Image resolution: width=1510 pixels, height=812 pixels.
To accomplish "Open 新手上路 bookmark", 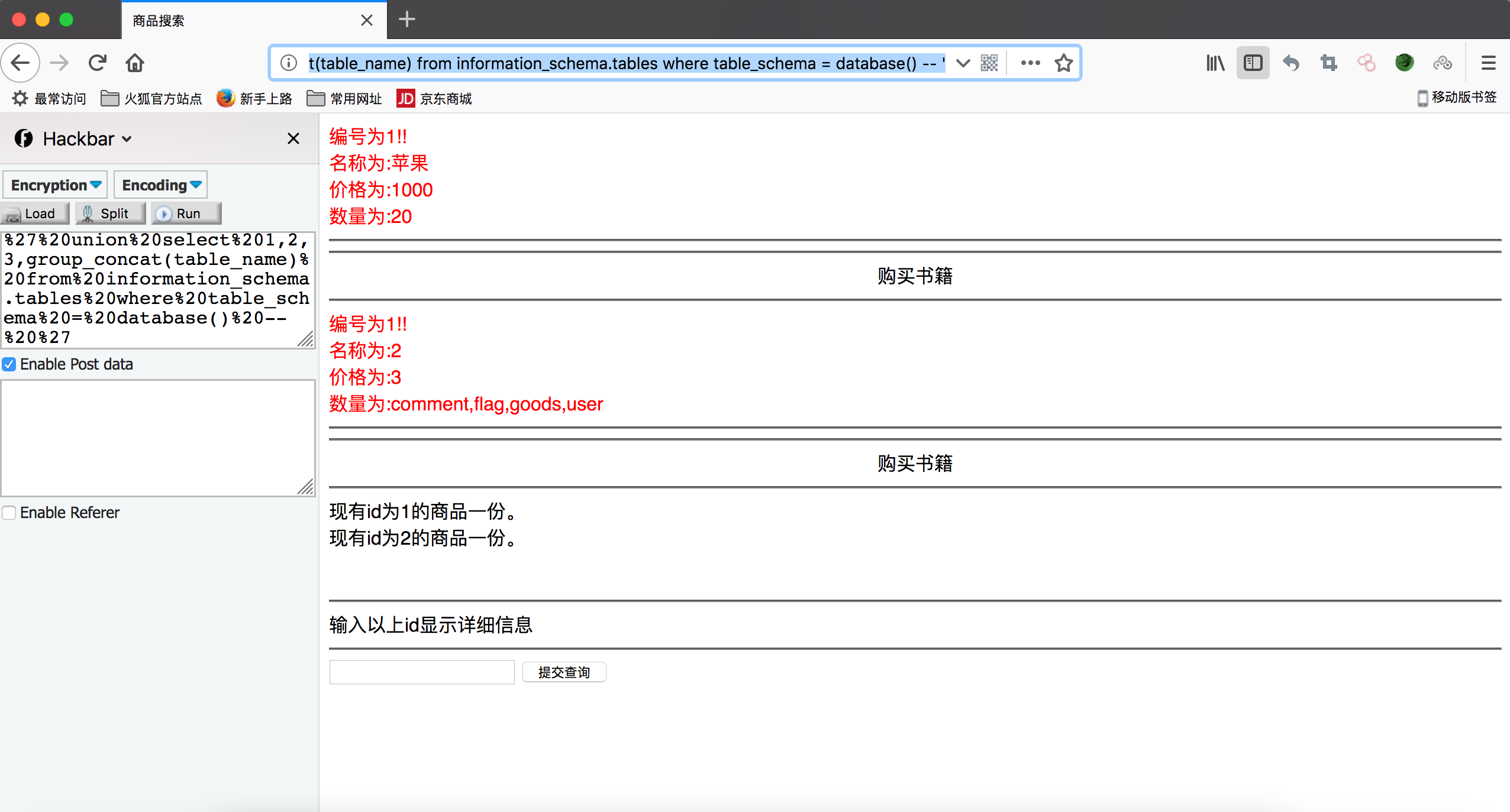I will [254, 98].
